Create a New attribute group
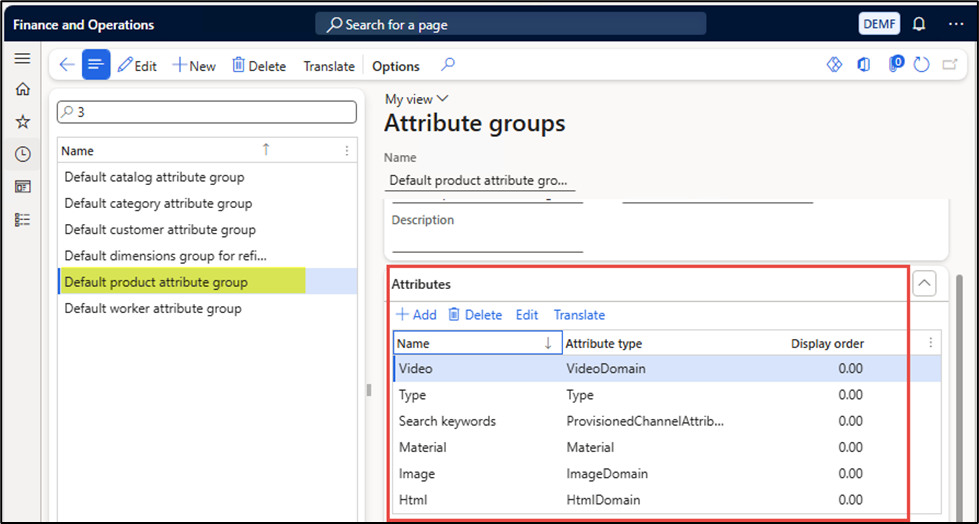This screenshot has height=524, width=979. tap(194, 66)
